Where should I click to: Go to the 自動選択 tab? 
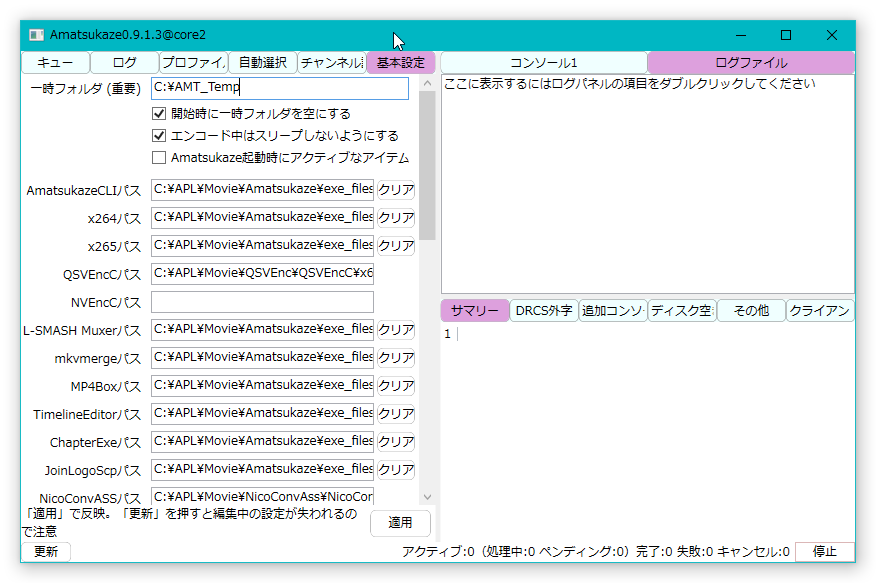pyautogui.click(x=263, y=63)
